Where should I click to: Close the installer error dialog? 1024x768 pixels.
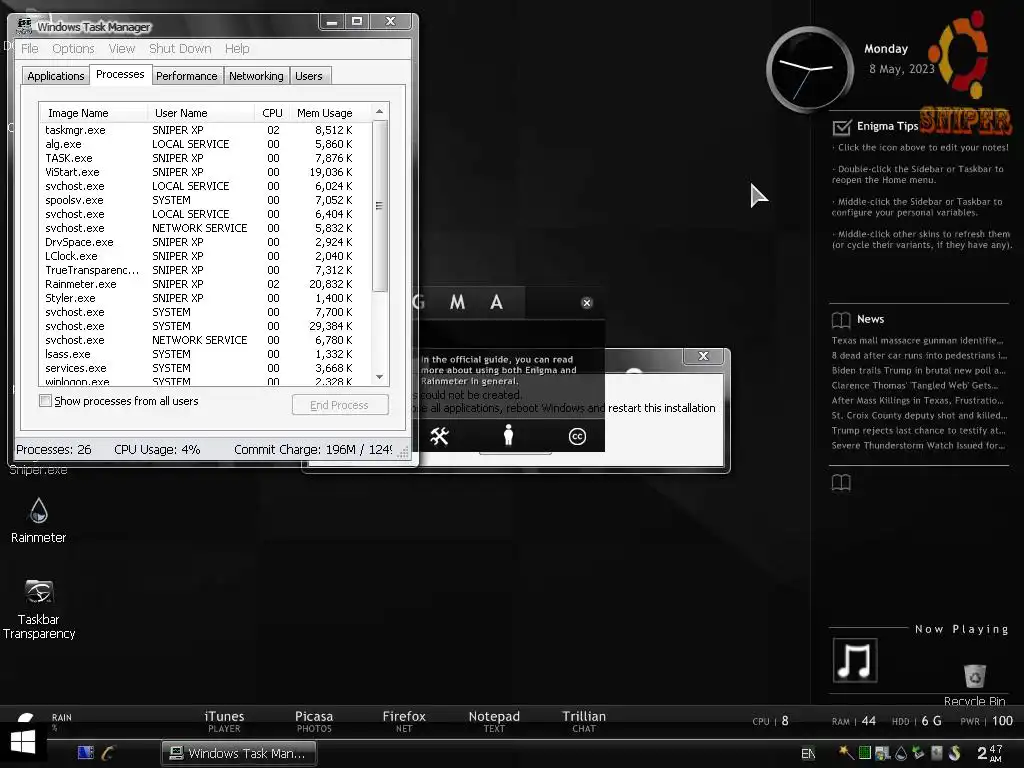(703, 356)
